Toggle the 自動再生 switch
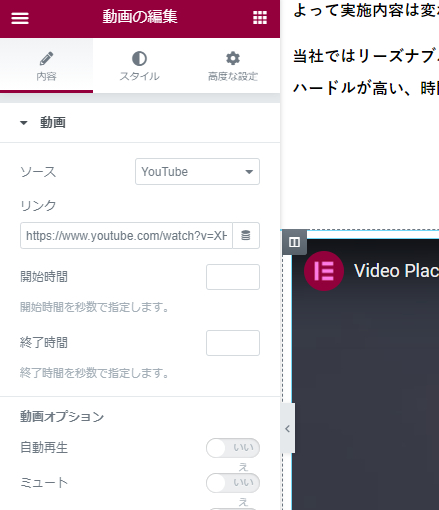 (x=233, y=448)
